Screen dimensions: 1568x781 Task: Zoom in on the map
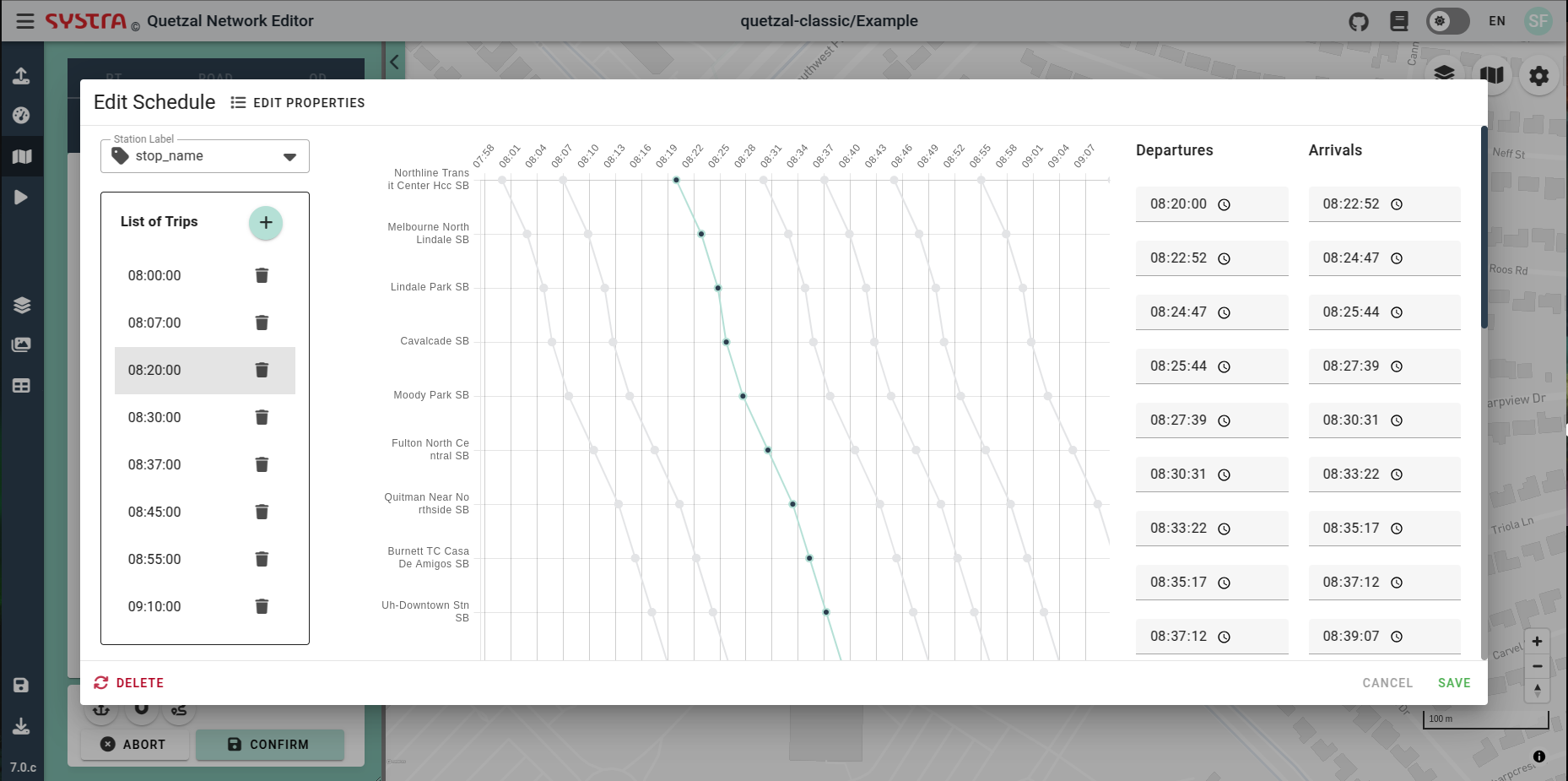coord(1538,641)
